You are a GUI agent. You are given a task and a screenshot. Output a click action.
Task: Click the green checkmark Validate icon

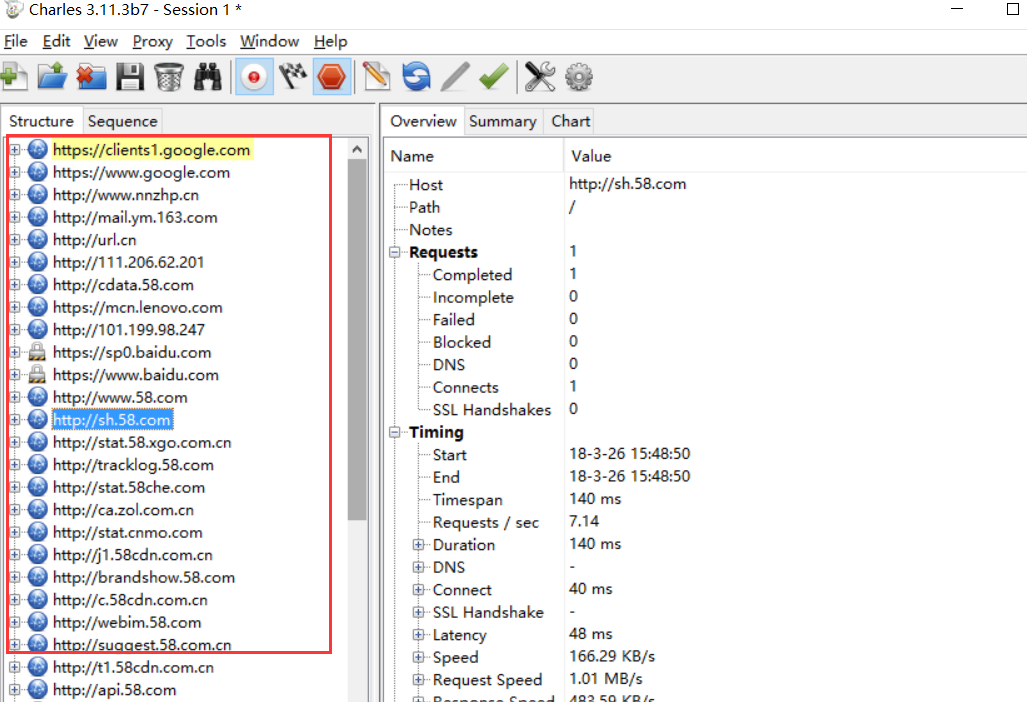point(494,77)
